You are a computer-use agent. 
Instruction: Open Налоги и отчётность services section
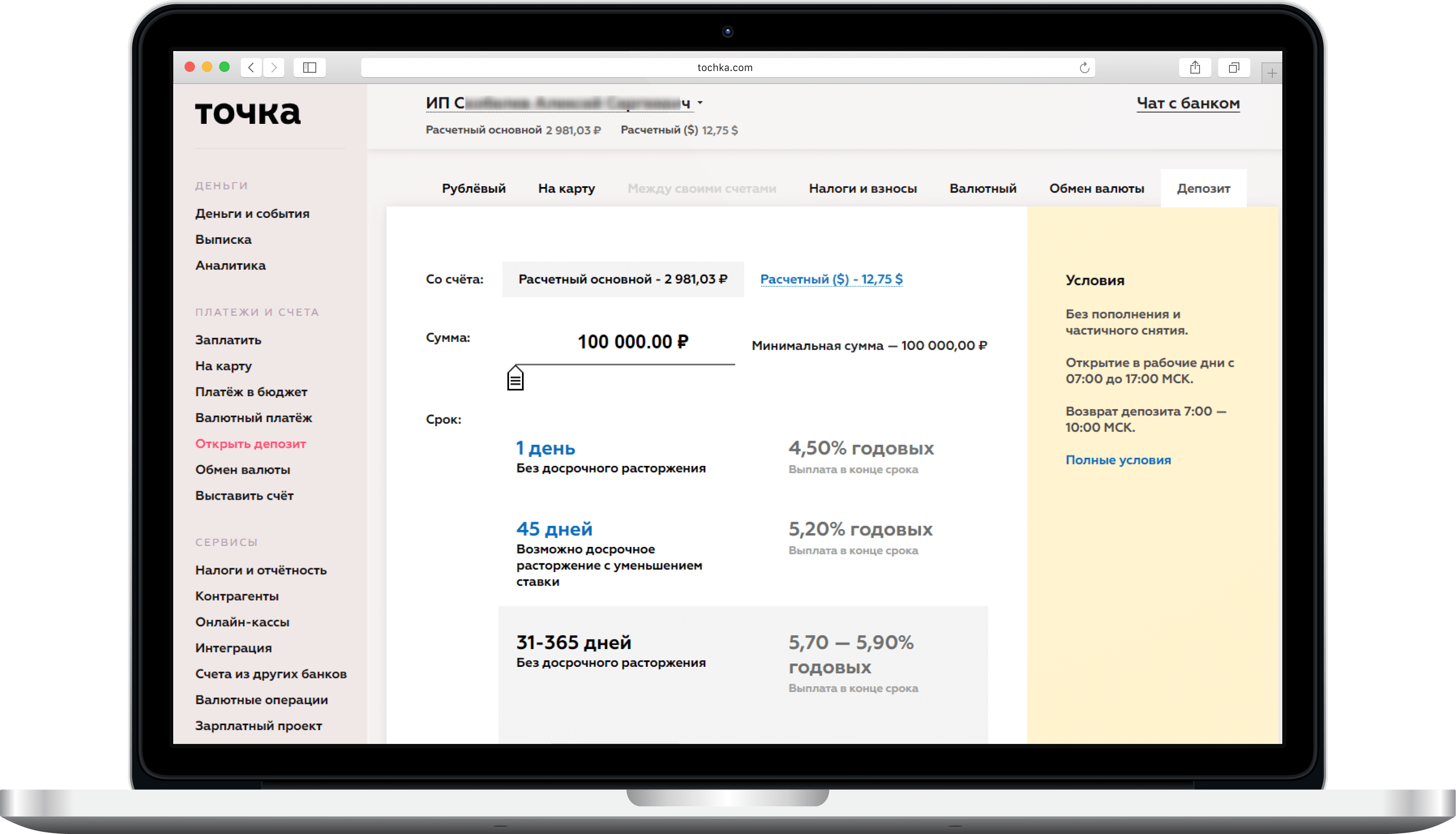[x=260, y=569]
